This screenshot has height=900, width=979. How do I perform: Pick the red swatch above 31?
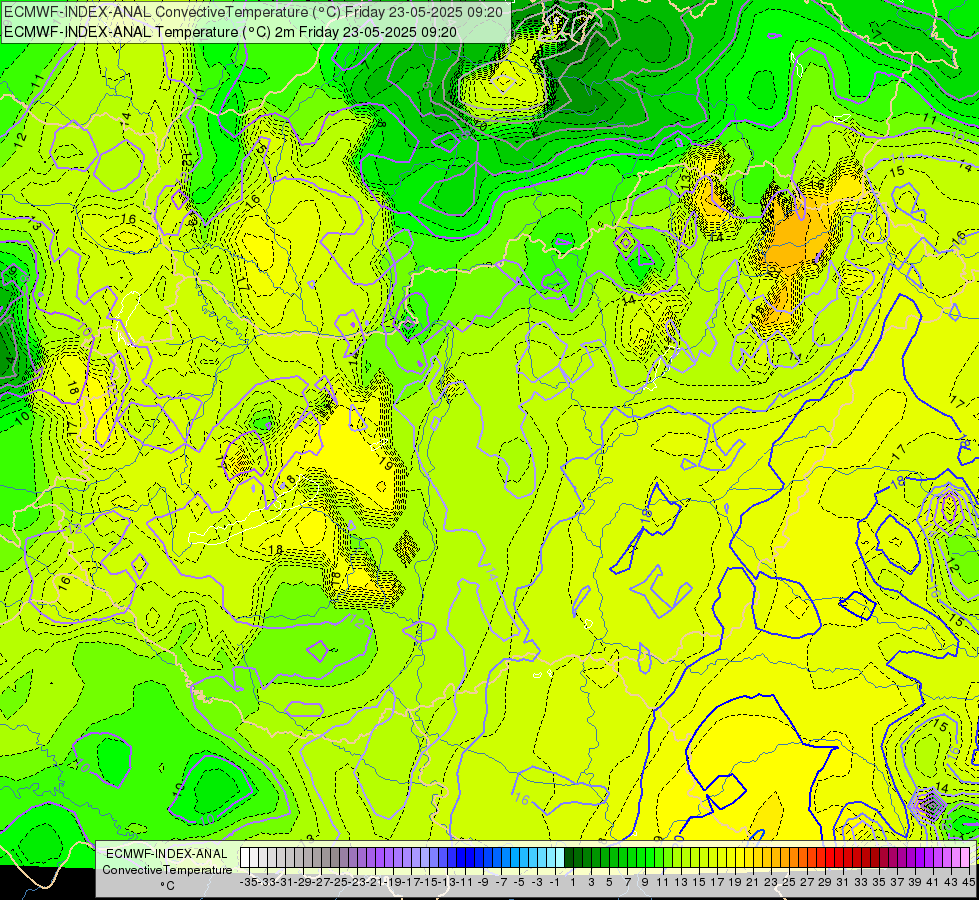(x=839, y=858)
